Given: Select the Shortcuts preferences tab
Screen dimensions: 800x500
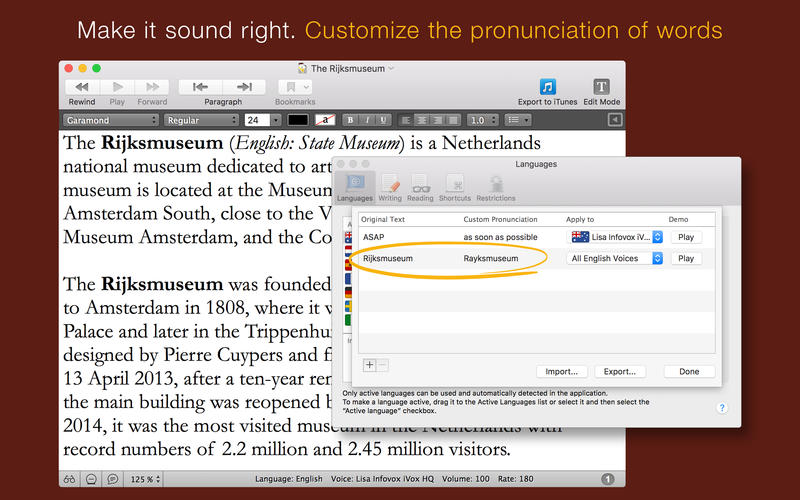Looking at the screenshot, I should point(455,187).
